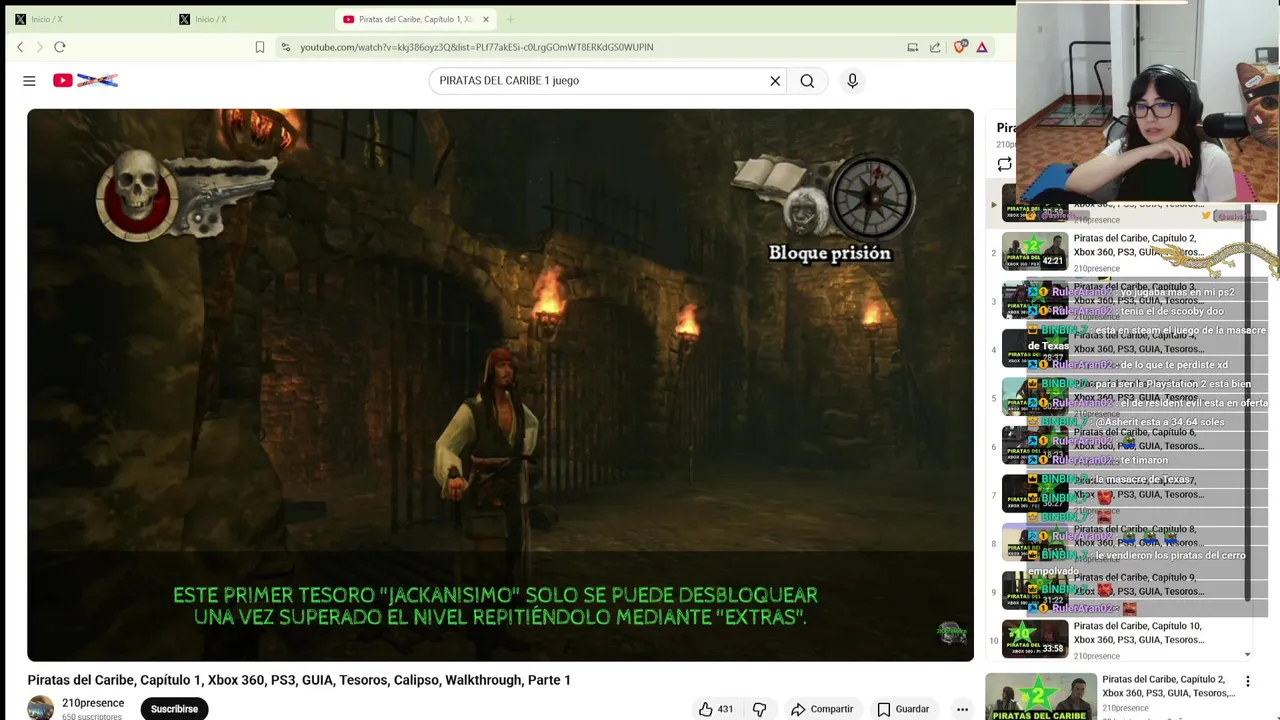Click the Compartir button
The width and height of the screenshot is (1280, 720).
pyautogui.click(x=822, y=709)
